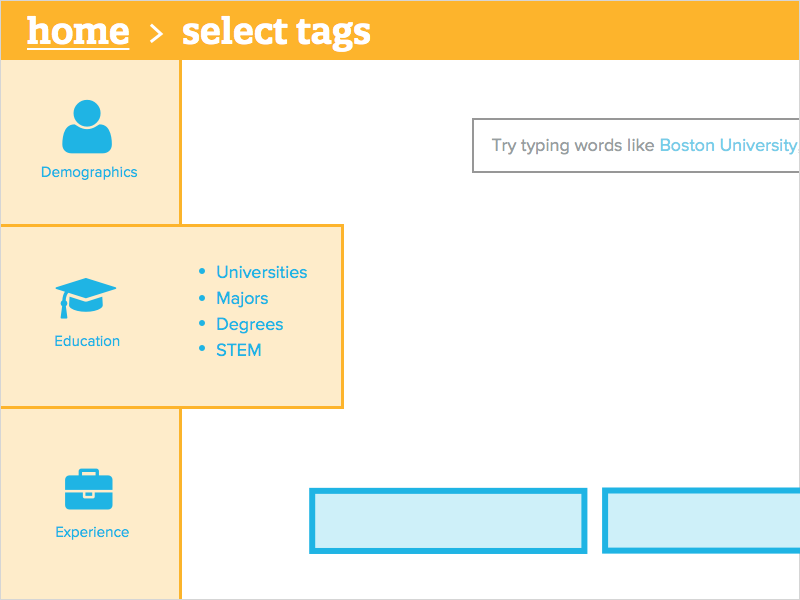Image resolution: width=800 pixels, height=600 pixels.
Task: Choose Majors under Education
Action: click(242, 298)
